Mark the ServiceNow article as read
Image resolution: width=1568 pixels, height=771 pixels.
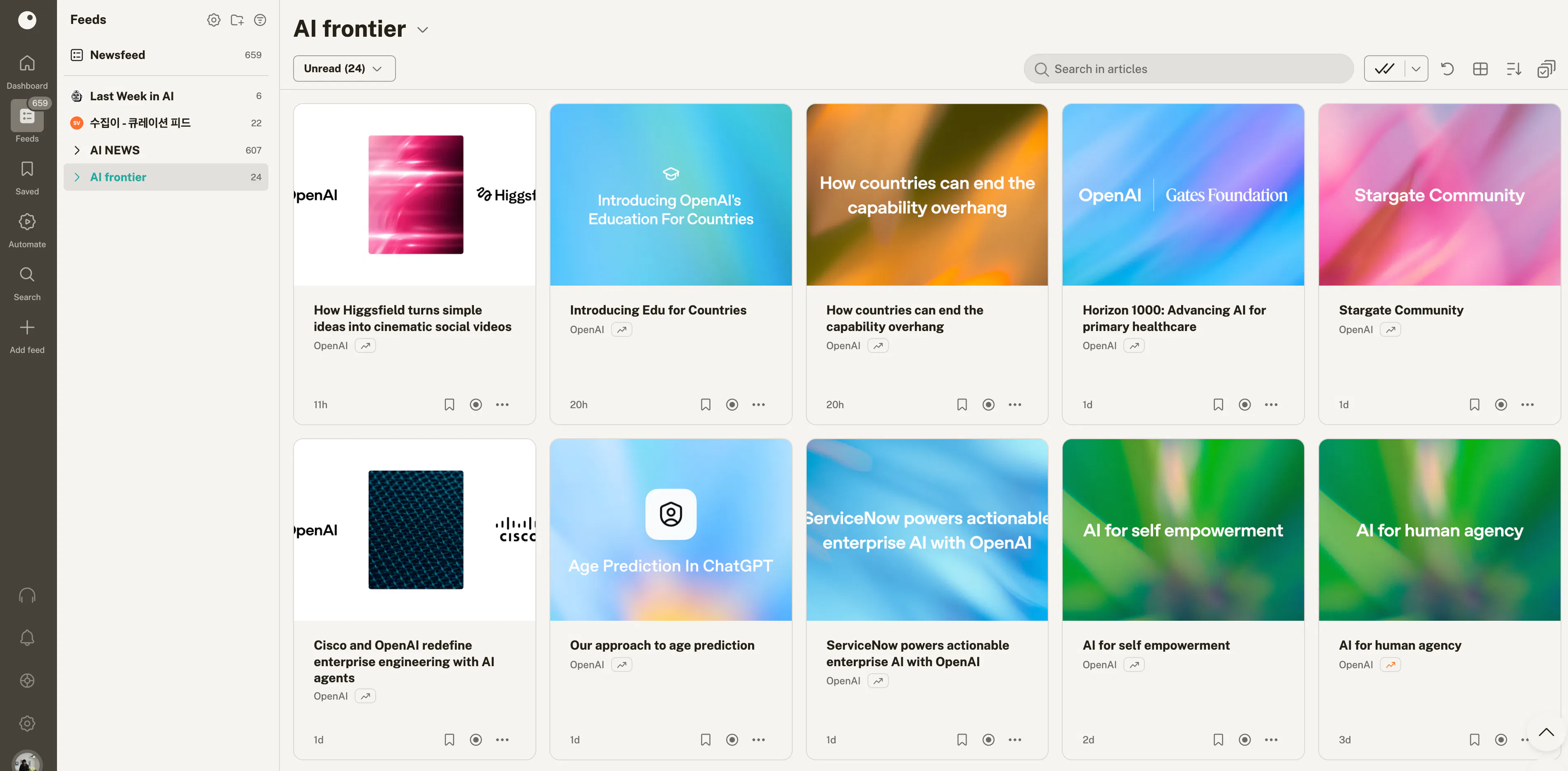tap(988, 740)
